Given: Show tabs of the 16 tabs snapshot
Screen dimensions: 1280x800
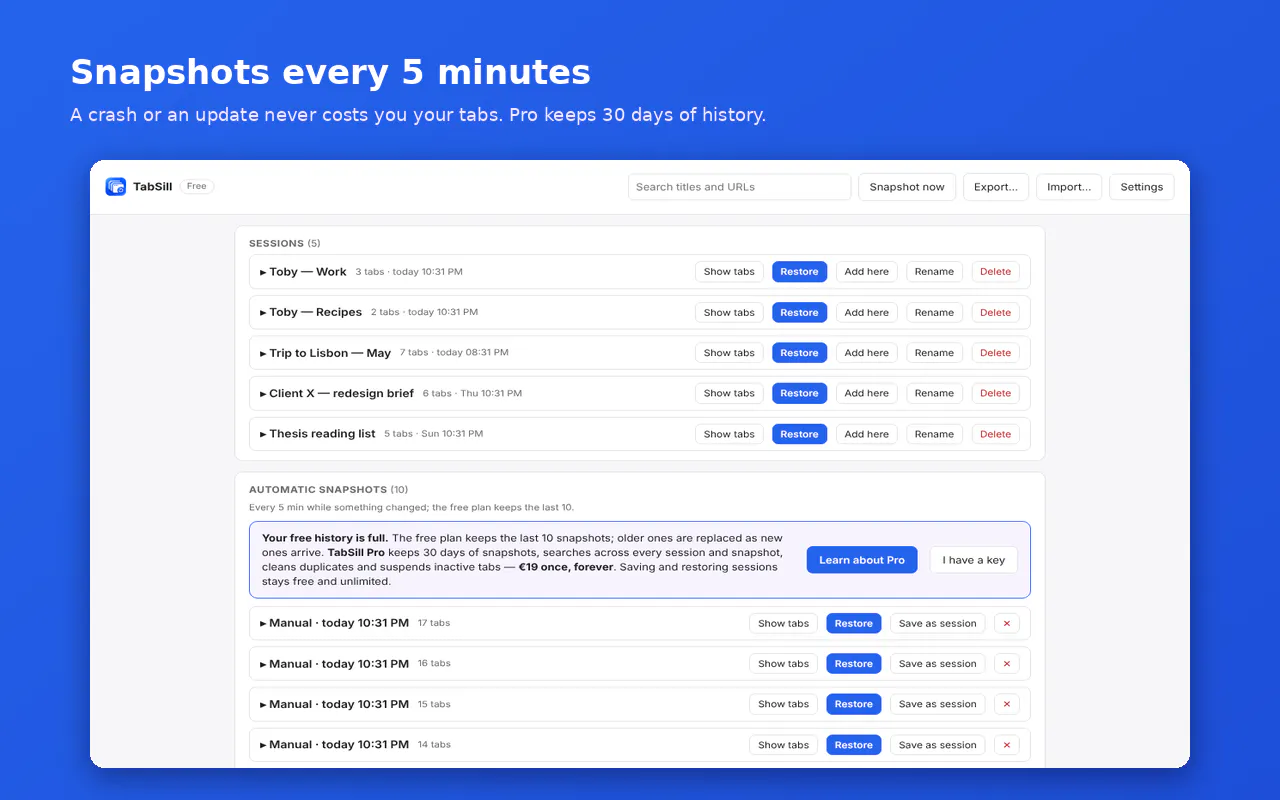Looking at the screenshot, I should (x=783, y=664).
